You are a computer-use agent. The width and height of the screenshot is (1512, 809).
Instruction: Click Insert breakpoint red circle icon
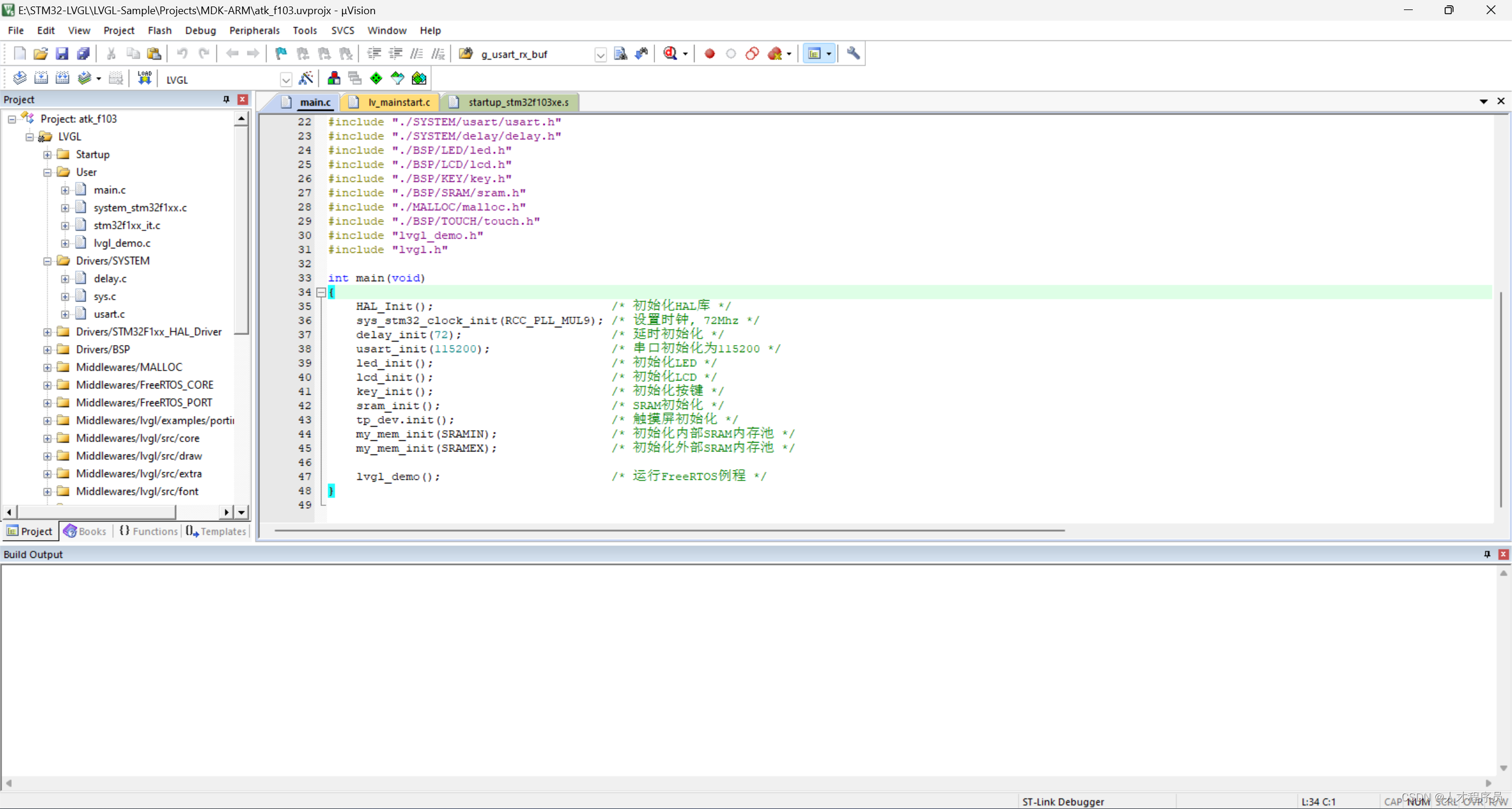click(x=709, y=53)
